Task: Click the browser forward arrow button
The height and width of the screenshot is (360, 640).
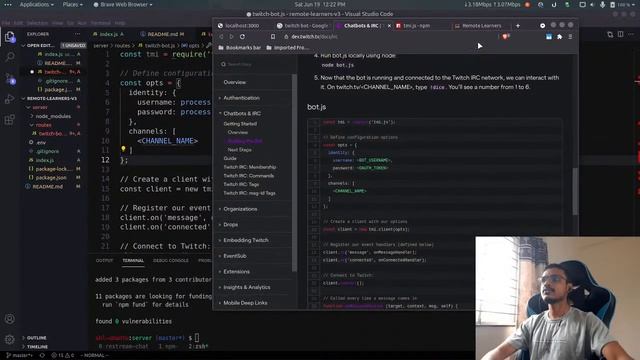Action: pyautogui.click(x=231, y=37)
